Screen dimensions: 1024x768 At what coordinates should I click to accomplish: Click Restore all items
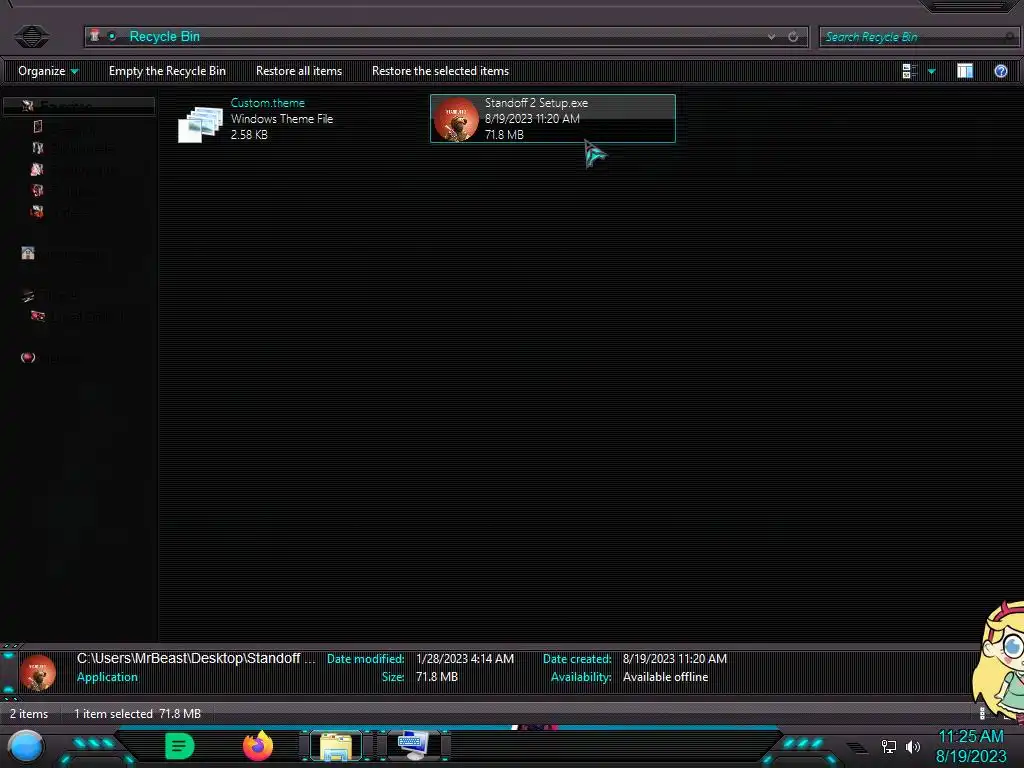click(298, 71)
